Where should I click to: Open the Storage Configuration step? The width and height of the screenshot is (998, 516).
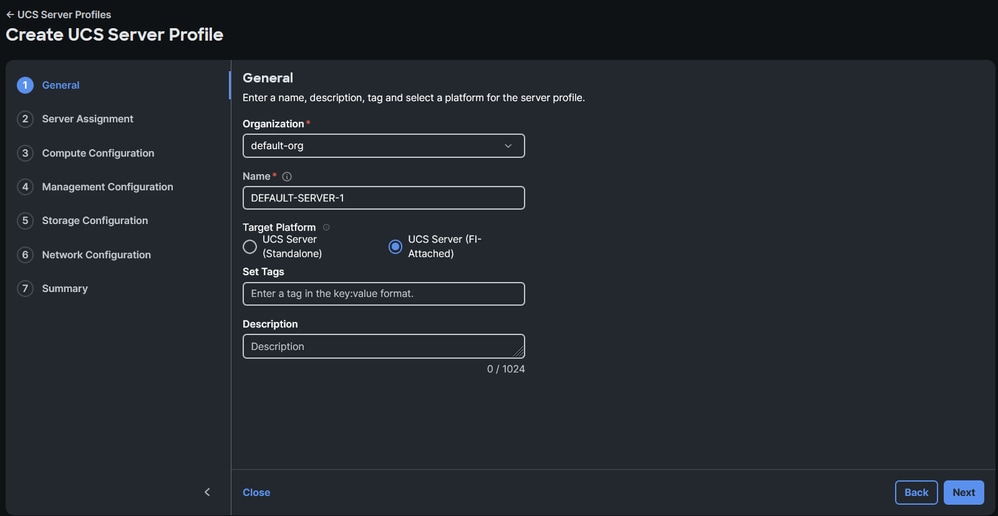pyautogui.click(x=95, y=221)
